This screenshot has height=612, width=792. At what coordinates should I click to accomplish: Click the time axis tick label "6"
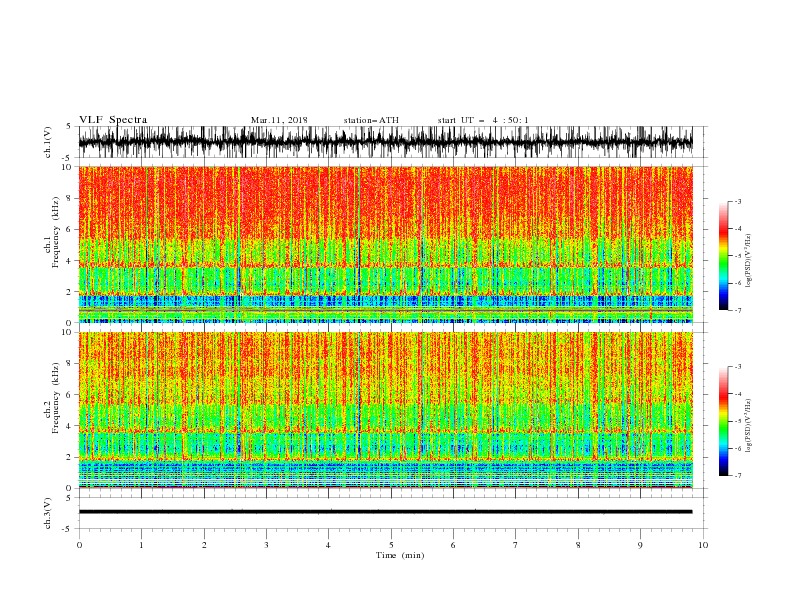coord(453,545)
